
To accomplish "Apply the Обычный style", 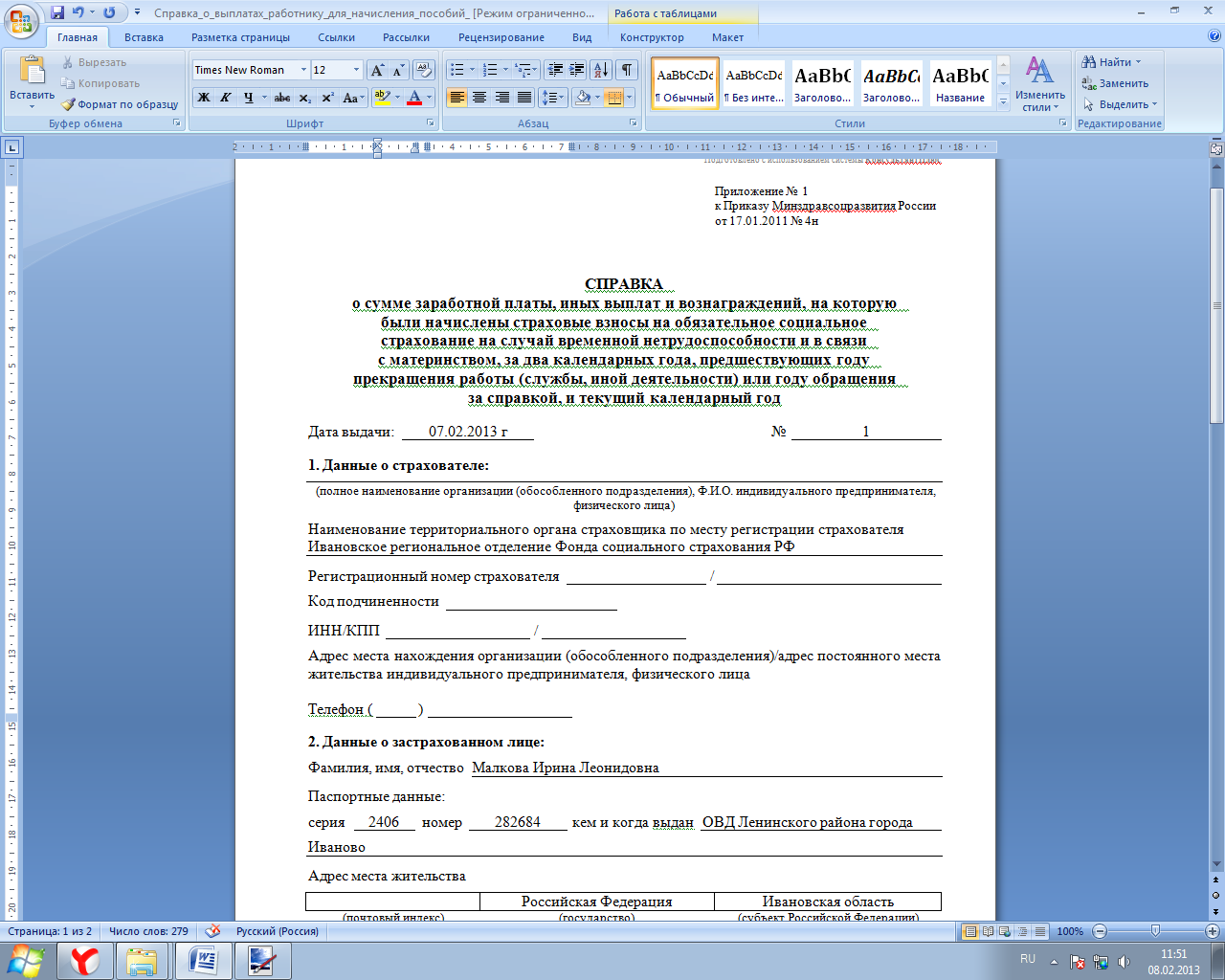I will 685,83.
